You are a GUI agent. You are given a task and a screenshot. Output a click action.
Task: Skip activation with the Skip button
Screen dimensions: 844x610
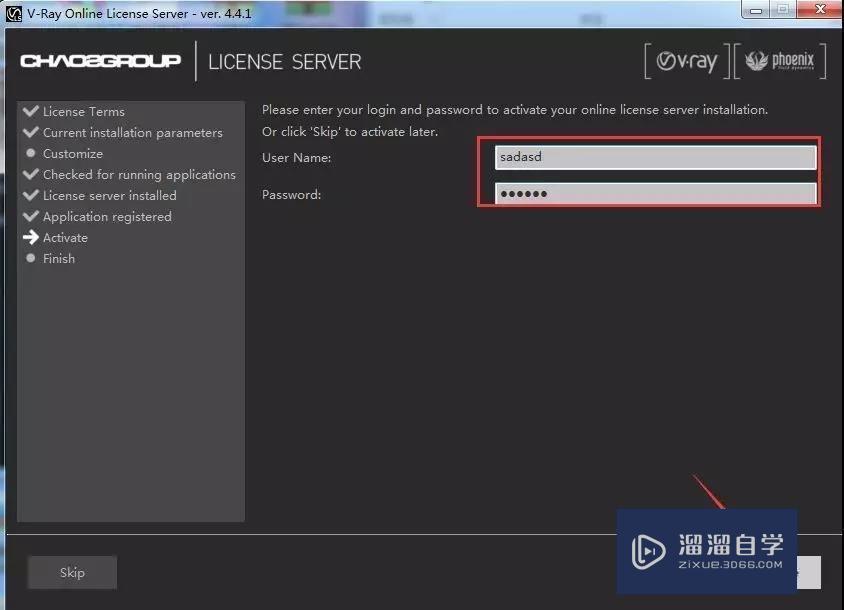click(72, 572)
